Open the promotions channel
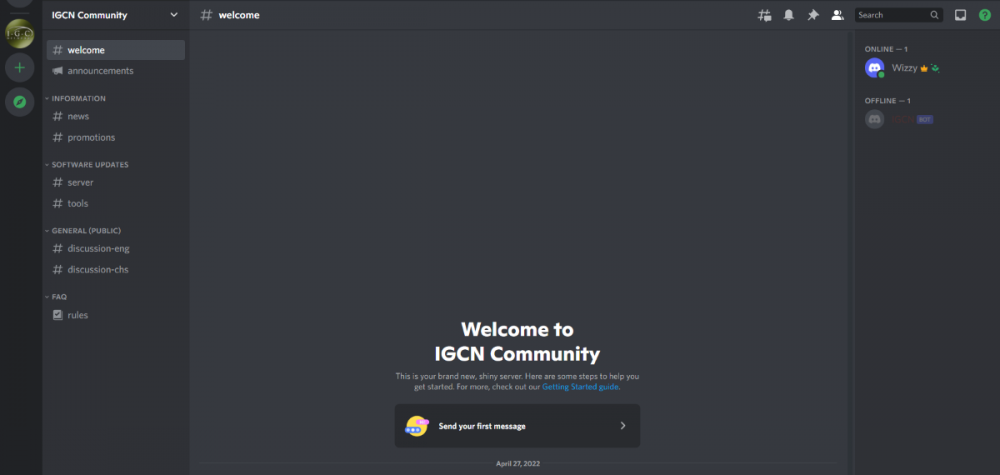 pos(116,138)
